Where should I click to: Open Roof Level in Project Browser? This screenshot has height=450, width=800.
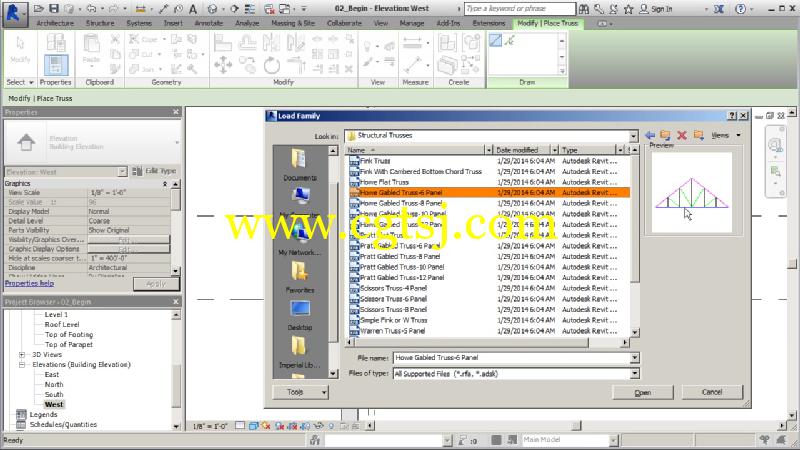62,324
